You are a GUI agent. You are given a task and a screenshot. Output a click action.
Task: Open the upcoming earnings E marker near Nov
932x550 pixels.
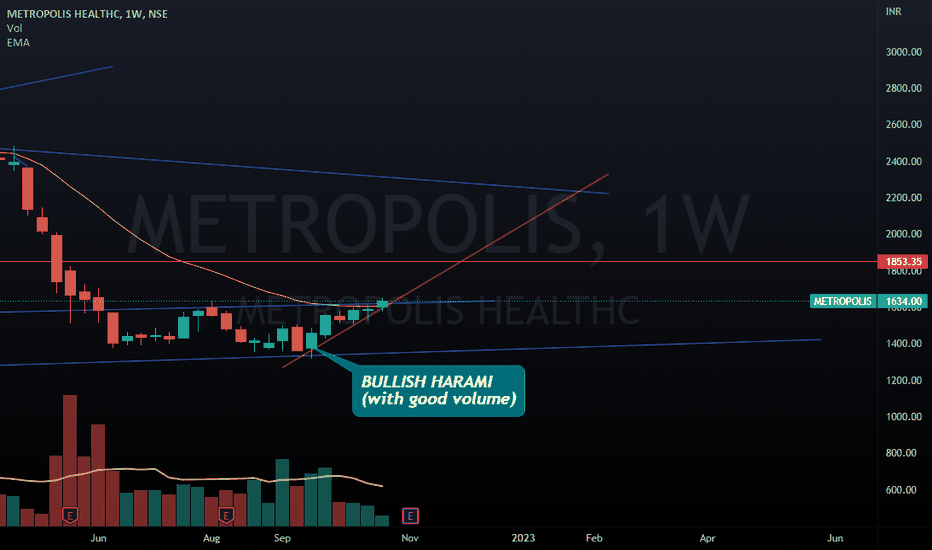(410, 516)
